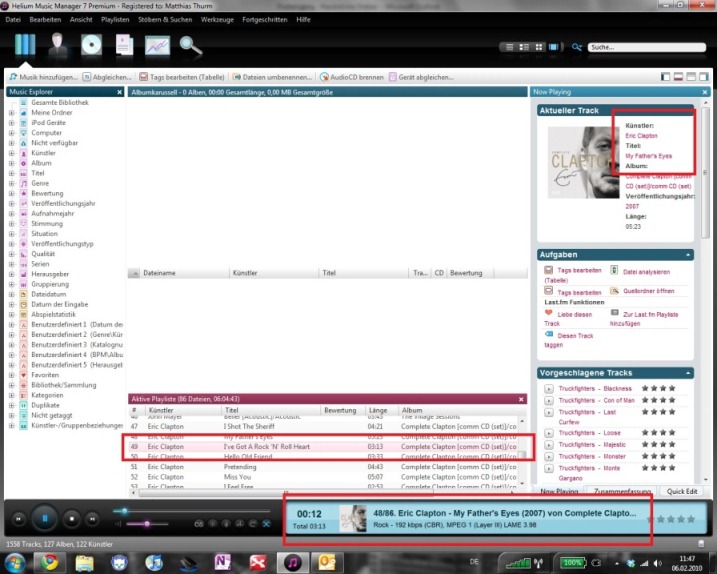Expand the Meine Ordner tree node

tap(11, 113)
